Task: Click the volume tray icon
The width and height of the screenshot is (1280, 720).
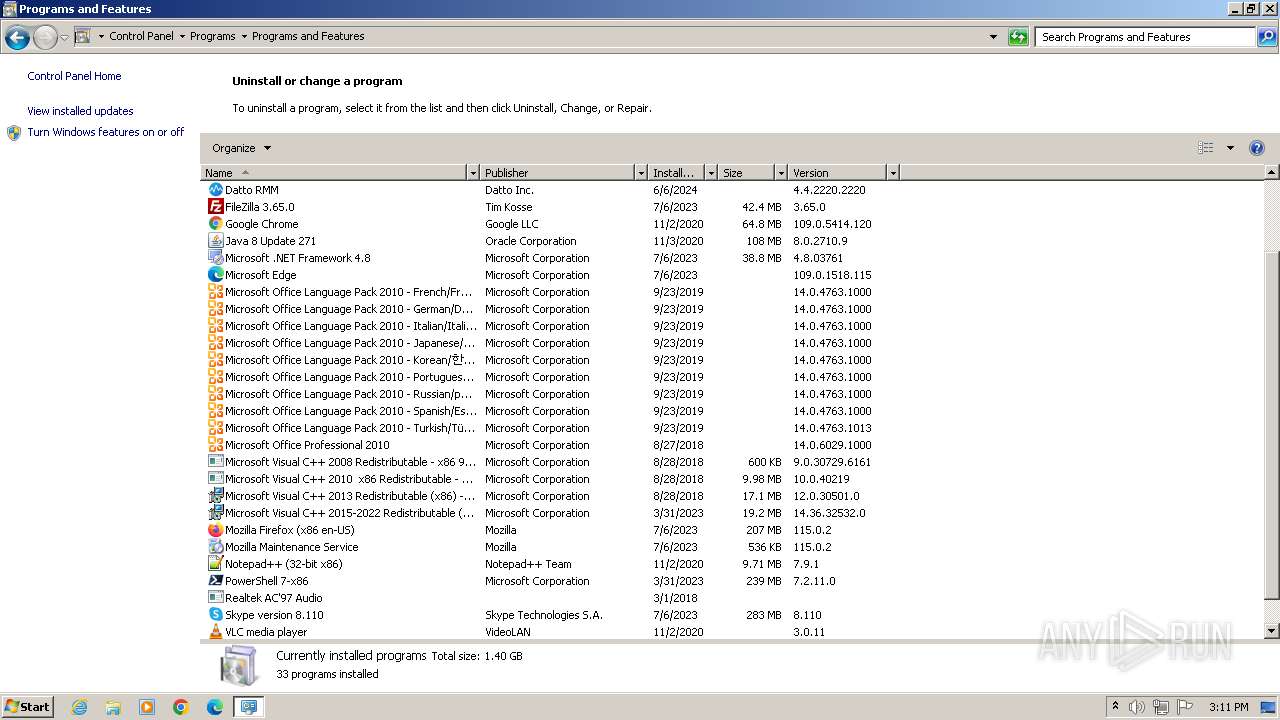Action: coord(1137,707)
